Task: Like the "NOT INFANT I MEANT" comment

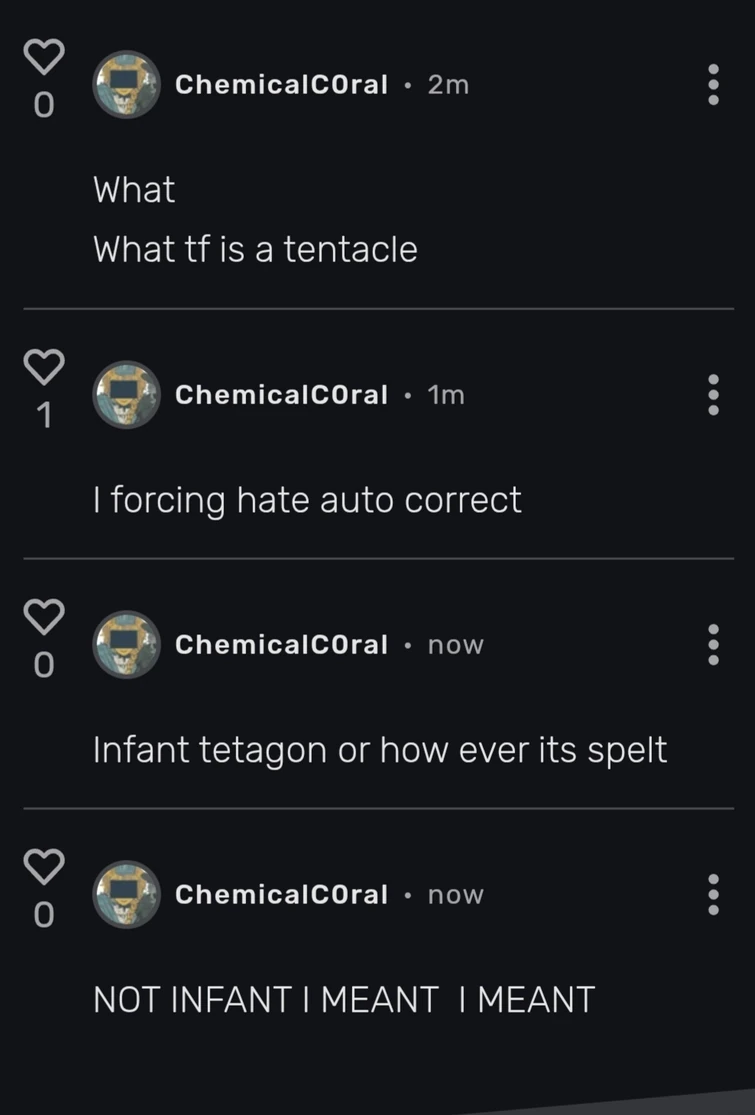Action: point(44,867)
